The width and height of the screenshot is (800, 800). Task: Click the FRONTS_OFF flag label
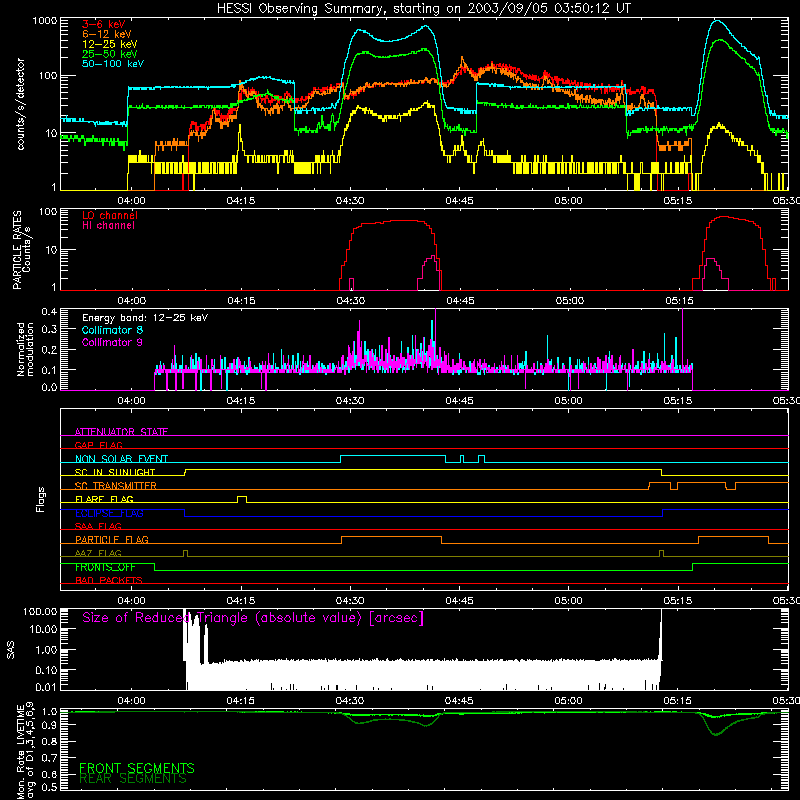tap(105, 567)
